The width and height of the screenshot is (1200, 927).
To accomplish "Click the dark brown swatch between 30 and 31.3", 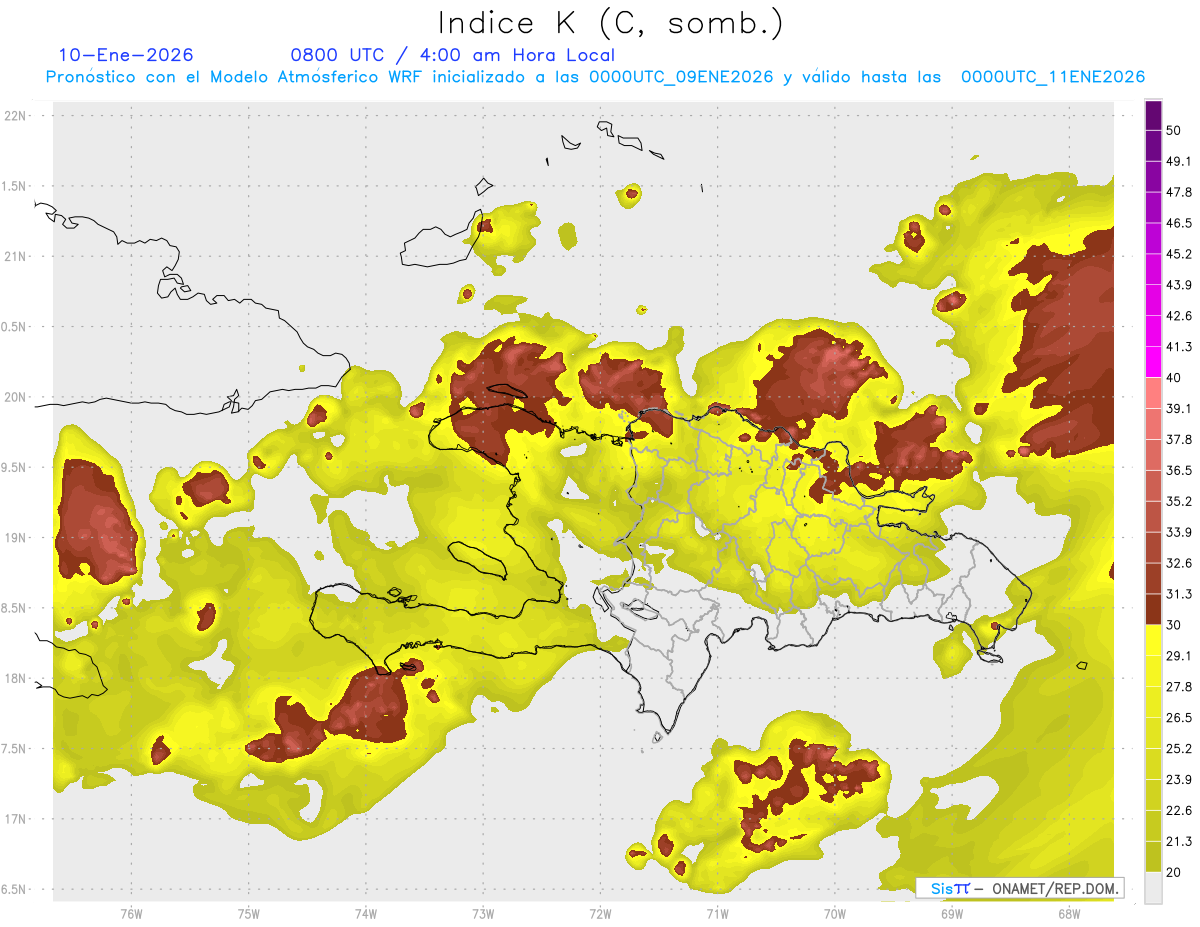I will [x=1154, y=609].
